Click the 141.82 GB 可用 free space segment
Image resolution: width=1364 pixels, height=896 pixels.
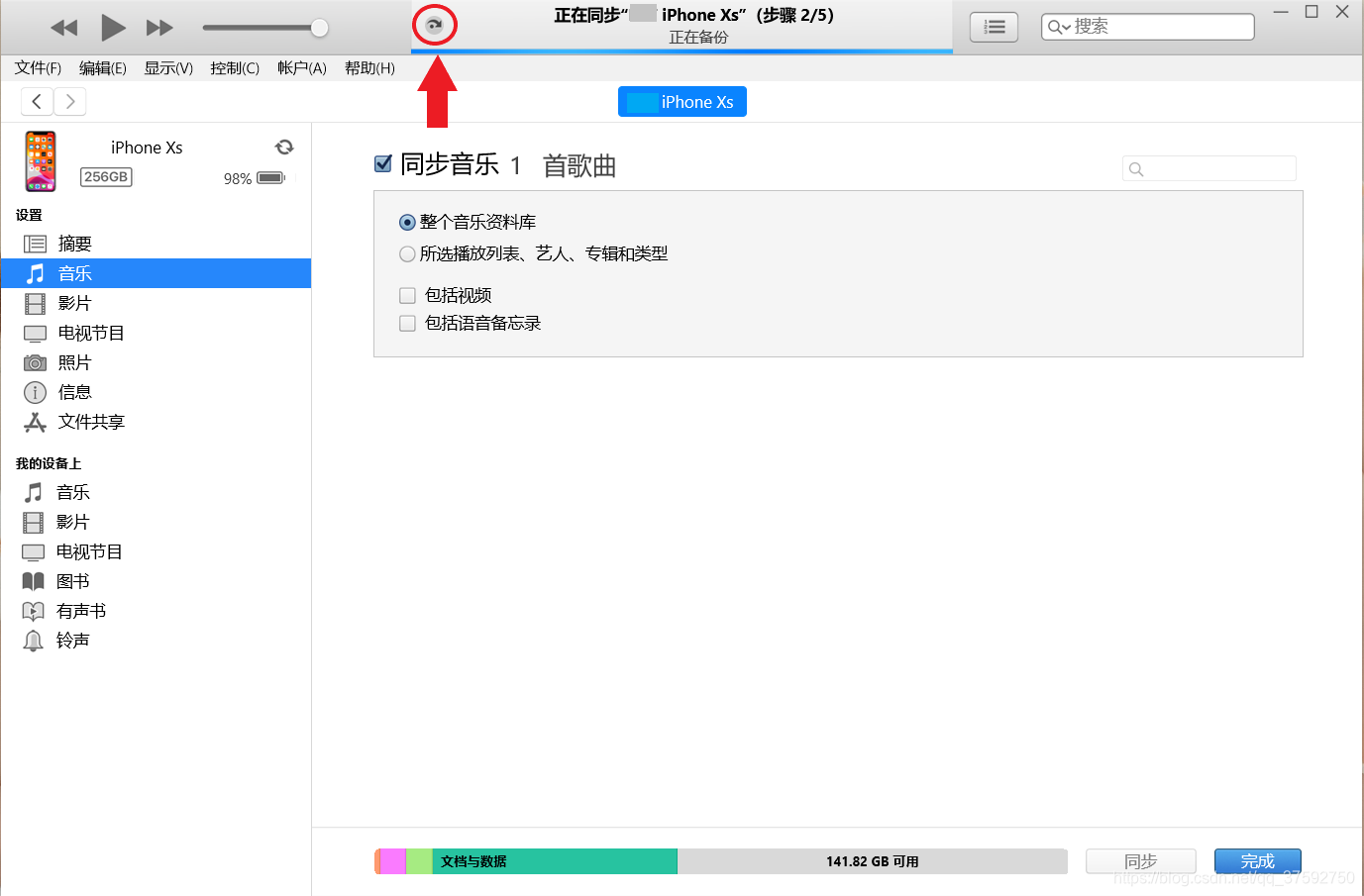[873, 861]
